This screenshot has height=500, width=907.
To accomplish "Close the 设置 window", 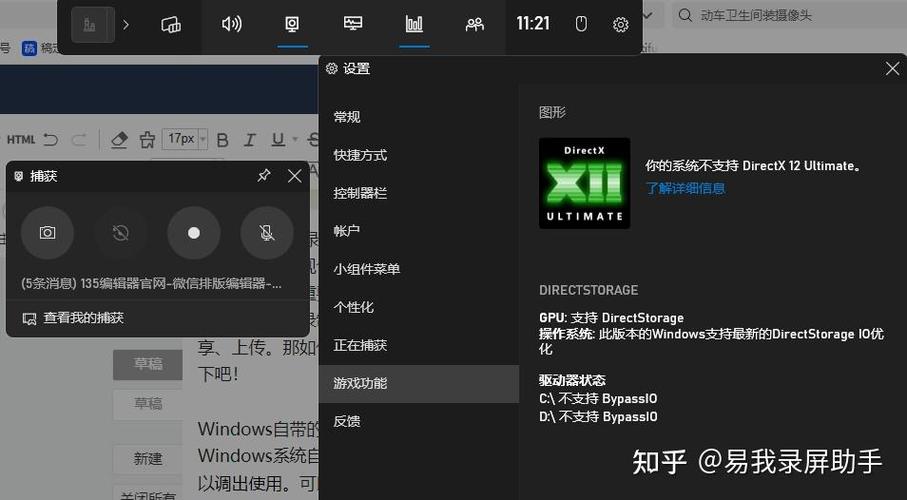I will 892,69.
